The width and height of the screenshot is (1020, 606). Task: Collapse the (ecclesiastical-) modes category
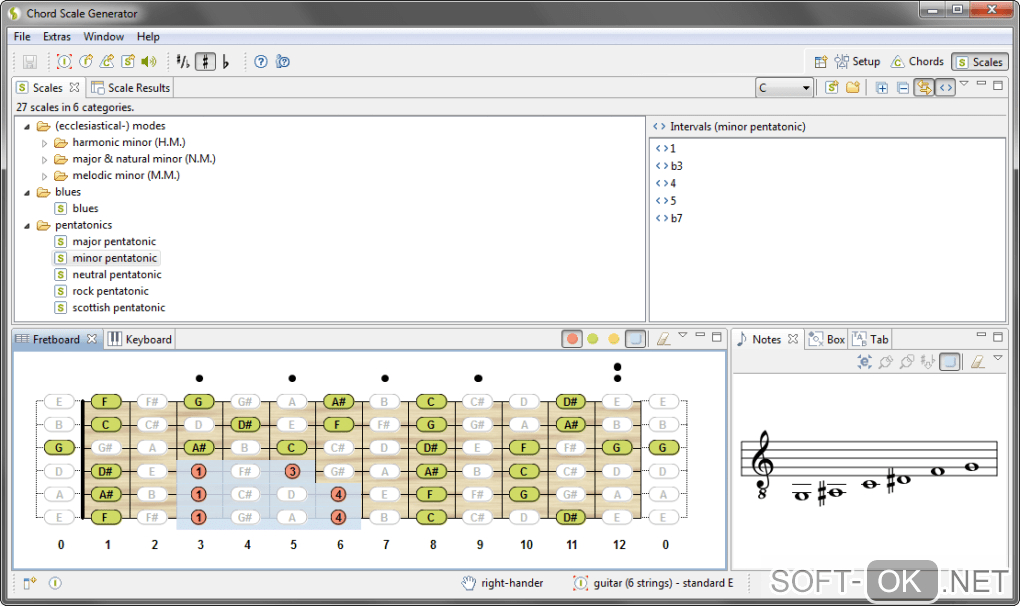click(27, 127)
